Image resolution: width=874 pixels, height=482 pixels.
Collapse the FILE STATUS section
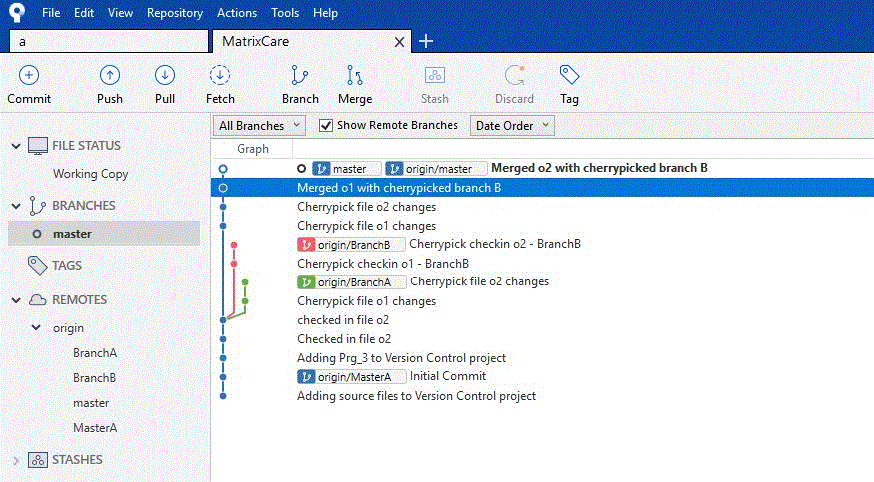click(16, 146)
